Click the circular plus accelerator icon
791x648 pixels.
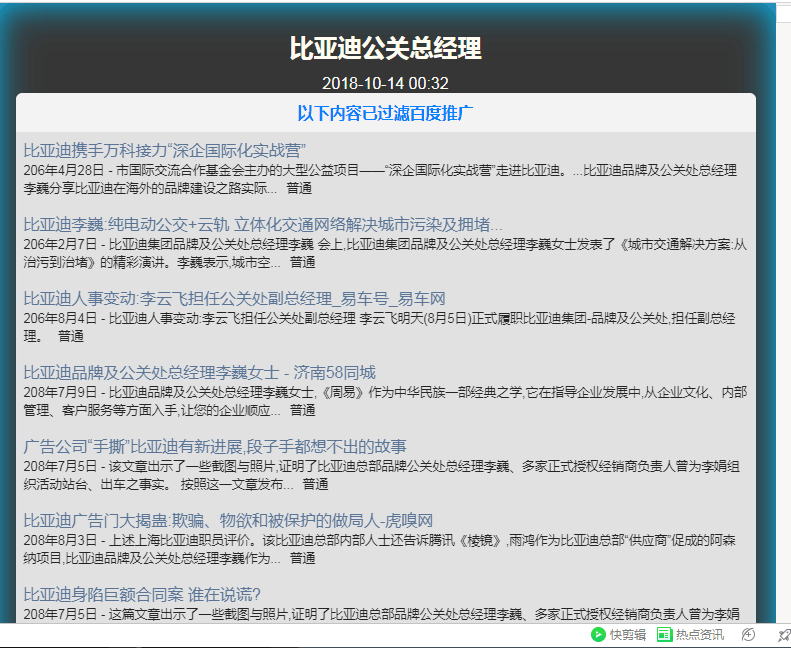tap(748, 634)
